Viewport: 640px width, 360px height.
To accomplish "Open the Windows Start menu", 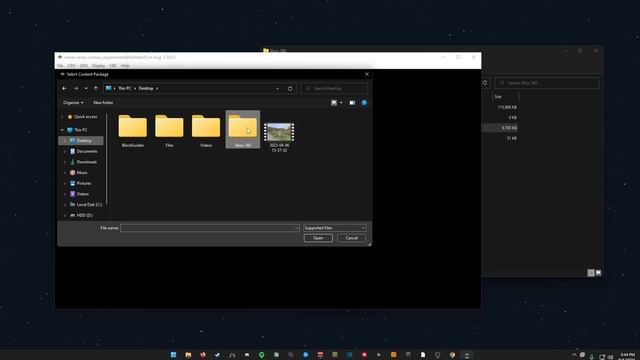I will [x=173, y=355].
